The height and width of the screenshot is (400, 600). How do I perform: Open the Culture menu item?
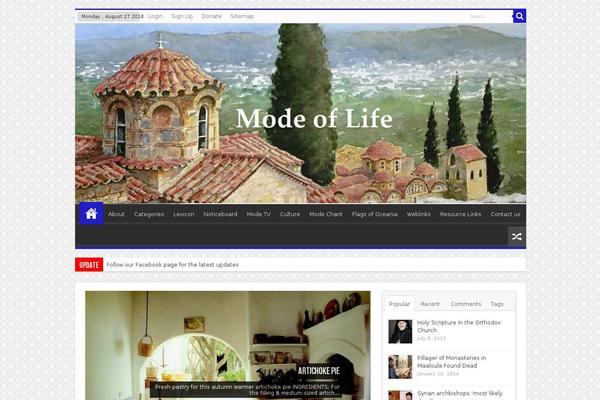point(290,214)
